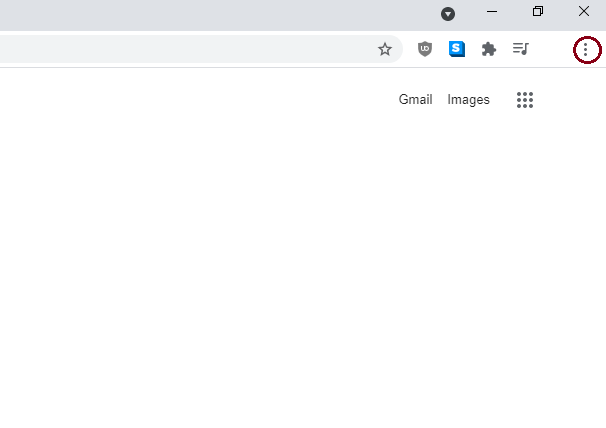The height and width of the screenshot is (428, 606).
Task: Bookmark this page with the star icon
Action: 385,49
